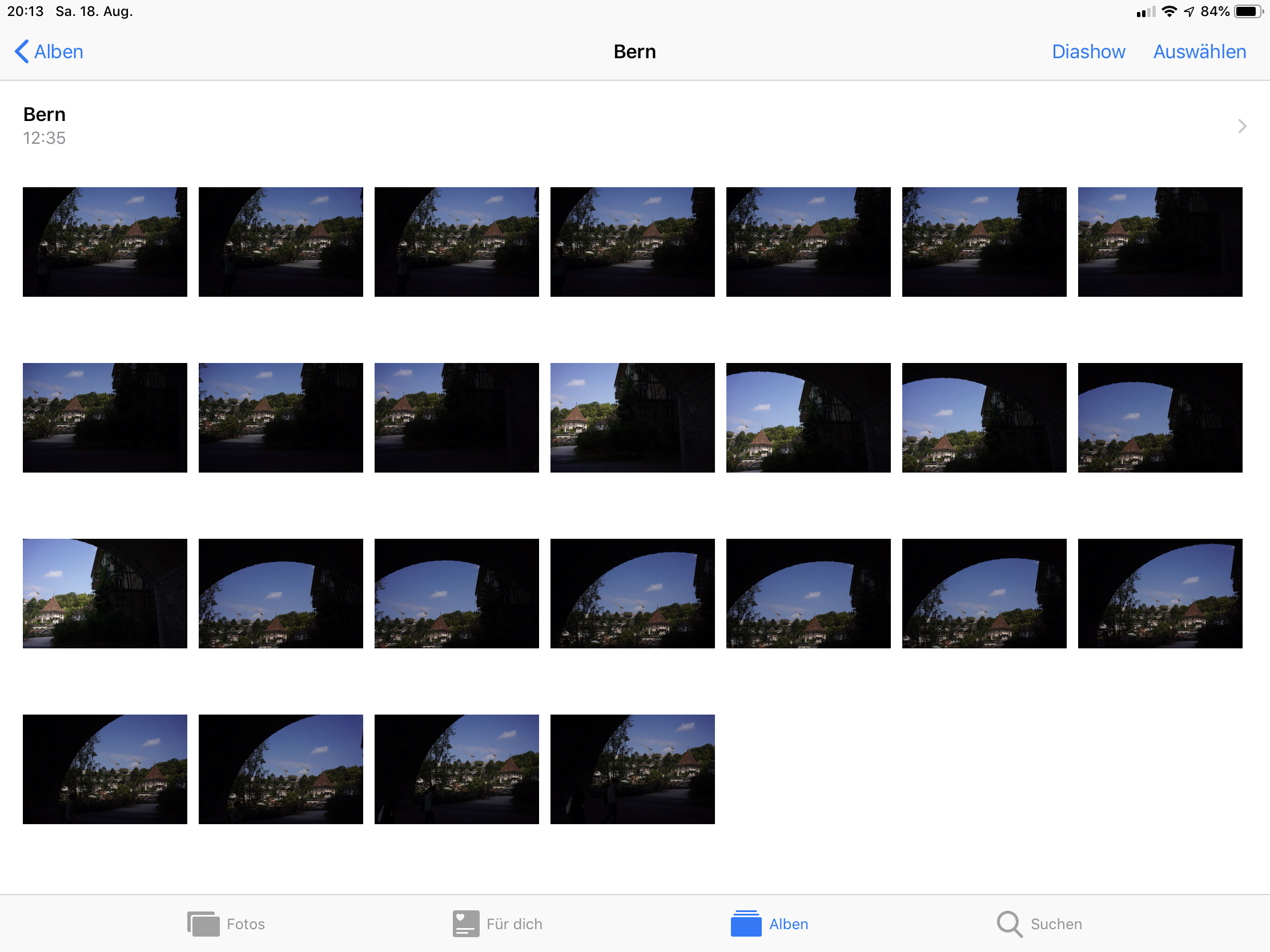Tap Auswählen to select photos
1270x952 pixels.
coord(1199,51)
